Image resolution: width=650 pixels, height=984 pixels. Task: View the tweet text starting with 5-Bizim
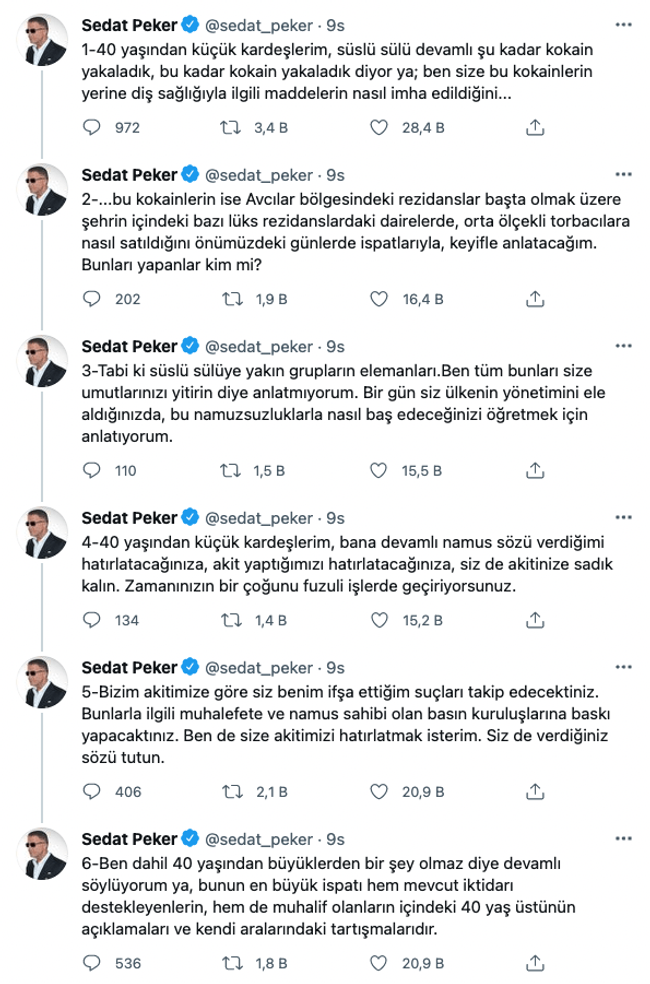coord(300,720)
